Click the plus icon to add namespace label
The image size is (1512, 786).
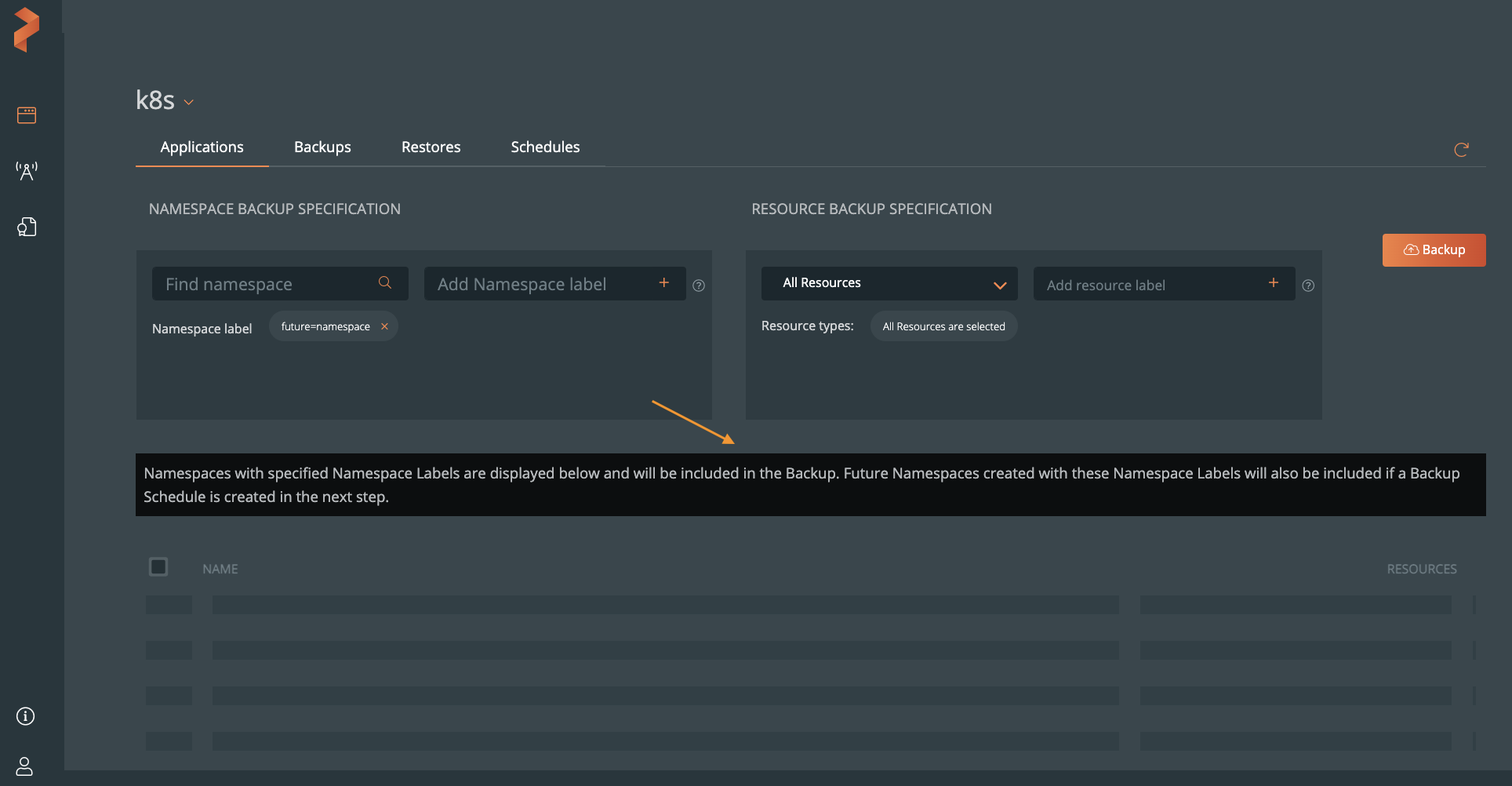[x=664, y=283]
